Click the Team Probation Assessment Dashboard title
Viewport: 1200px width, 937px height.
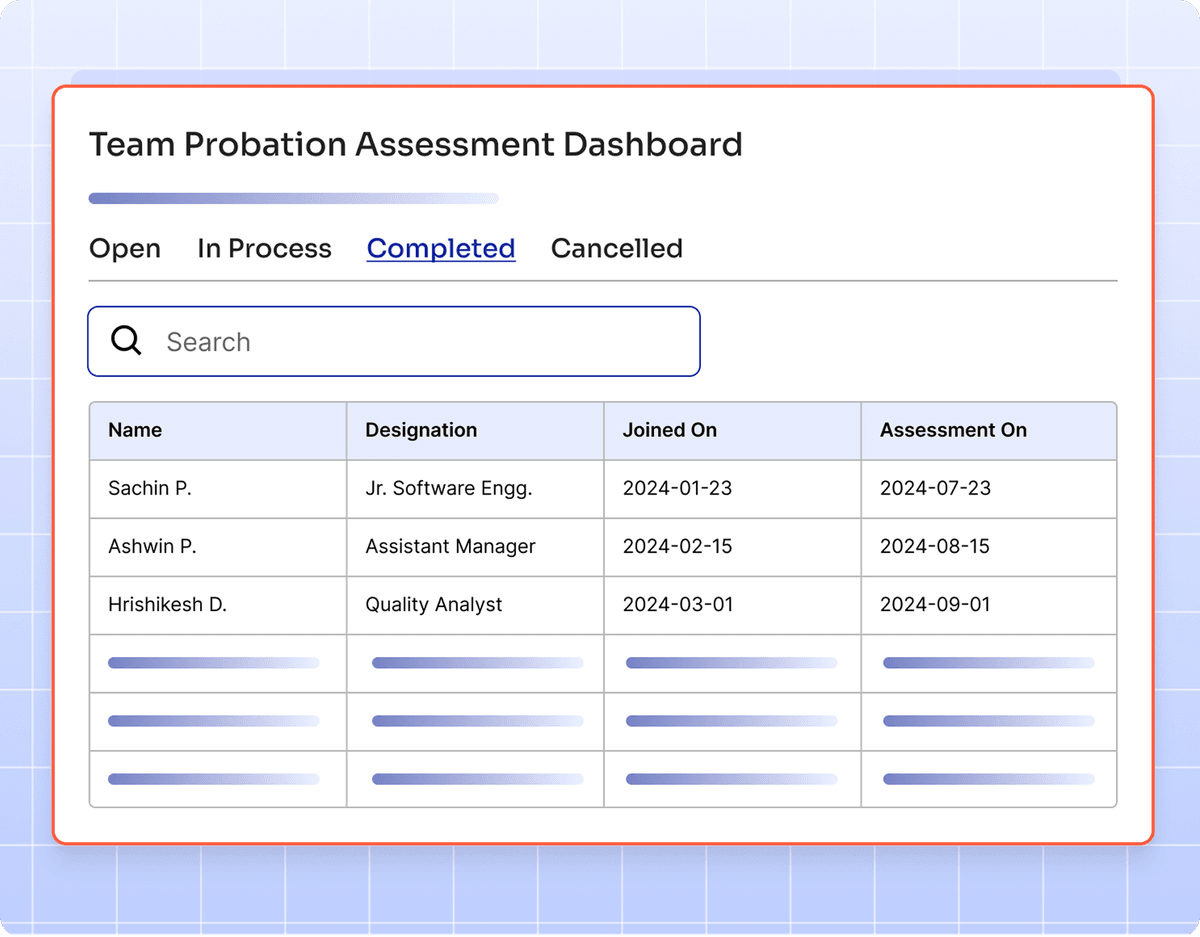click(416, 145)
